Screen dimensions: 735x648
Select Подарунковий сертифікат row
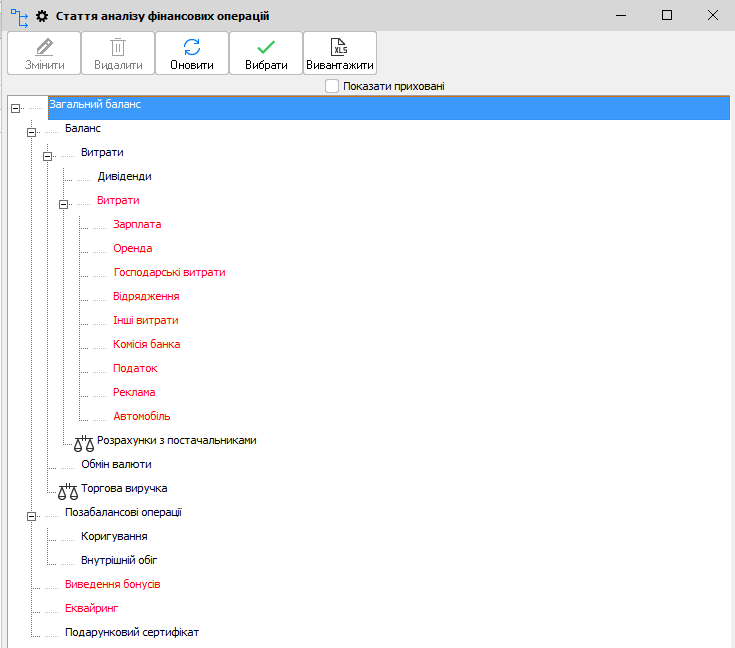(132, 632)
